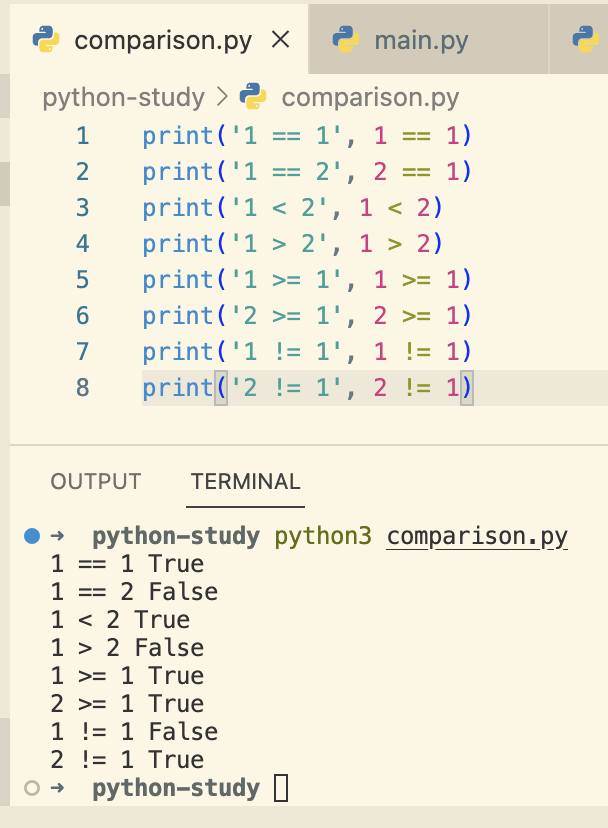
Task: Click python-study in the breadcrumb
Action: [123, 97]
